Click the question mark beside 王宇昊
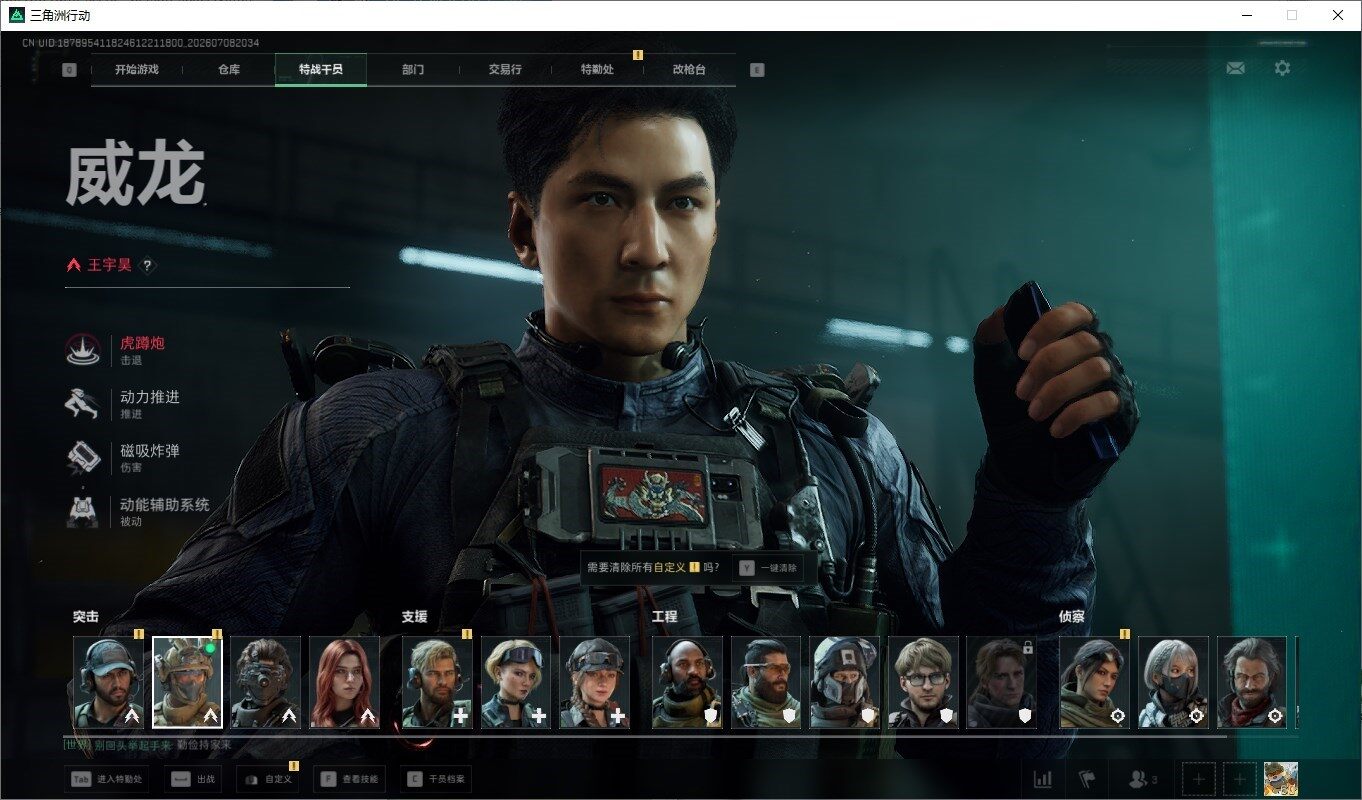The width and height of the screenshot is (1362, 800). pyautogui.click(x=147, y=265)
